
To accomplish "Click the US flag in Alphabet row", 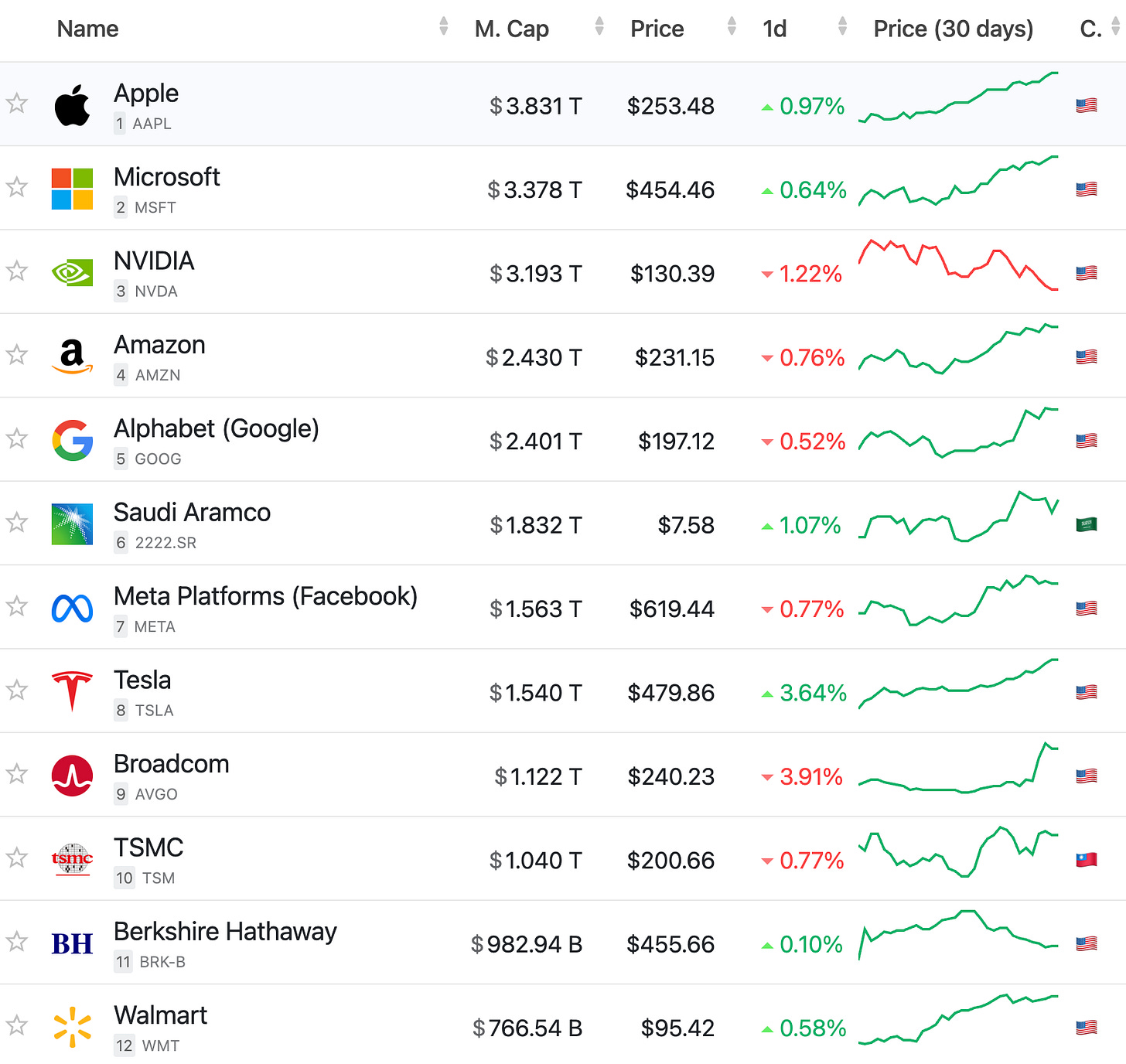I will [1087, 441].
